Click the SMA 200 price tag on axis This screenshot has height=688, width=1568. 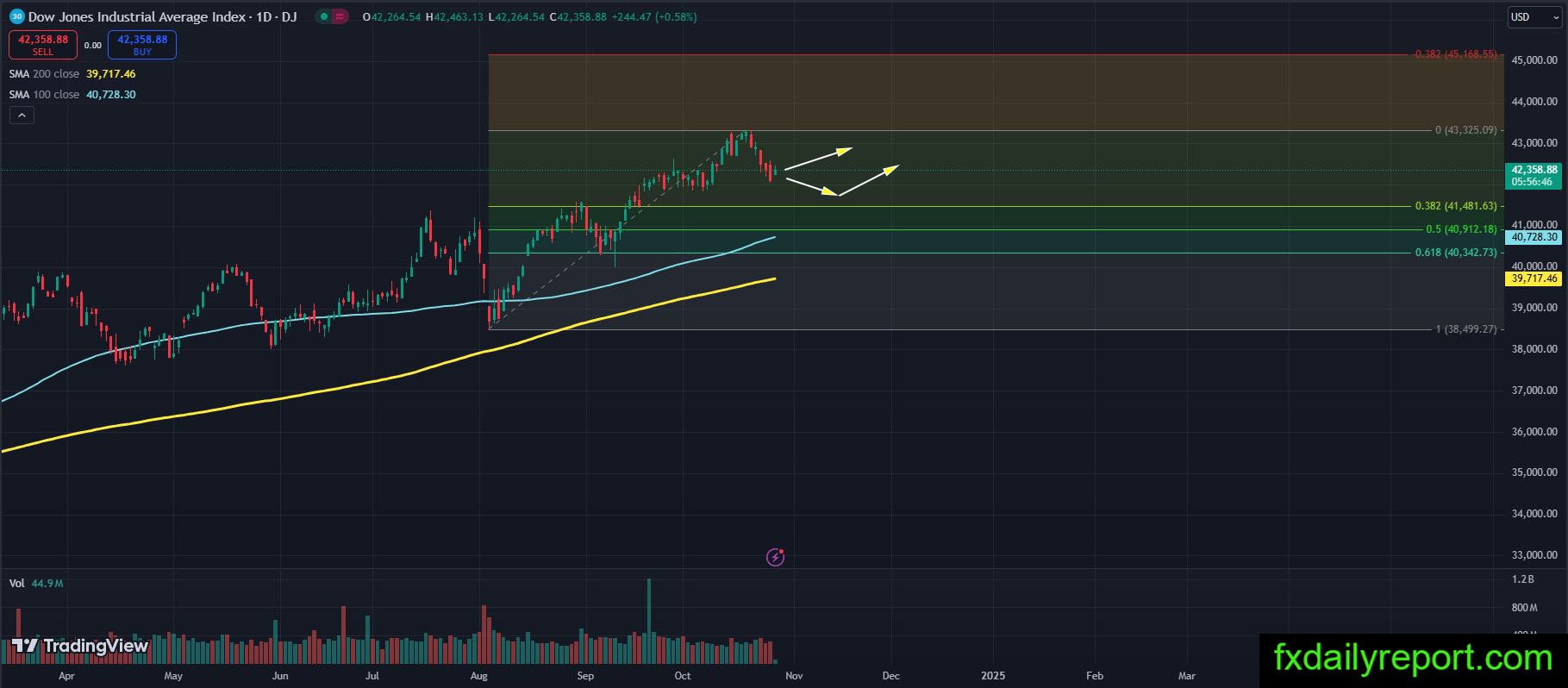pyautogui.click(x=1534, y=278)
